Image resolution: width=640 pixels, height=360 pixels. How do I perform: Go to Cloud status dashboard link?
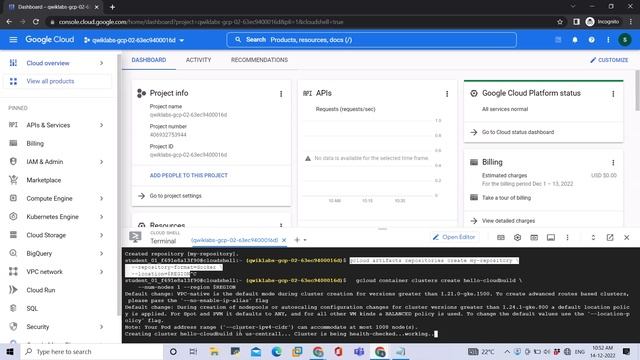pos(518,132)
